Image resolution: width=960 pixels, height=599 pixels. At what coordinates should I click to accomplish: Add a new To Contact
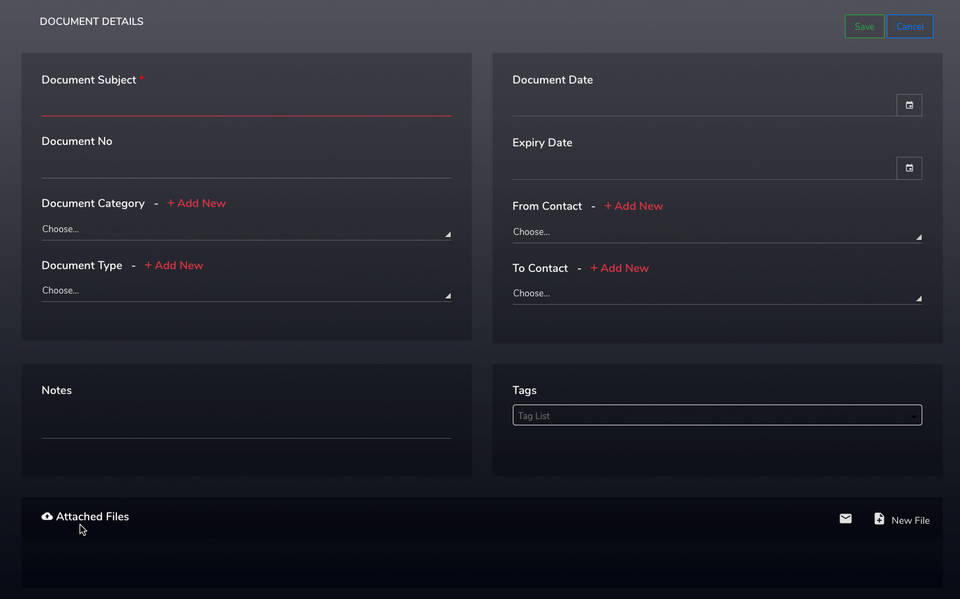pyautogui.click(x=619, y=268)
